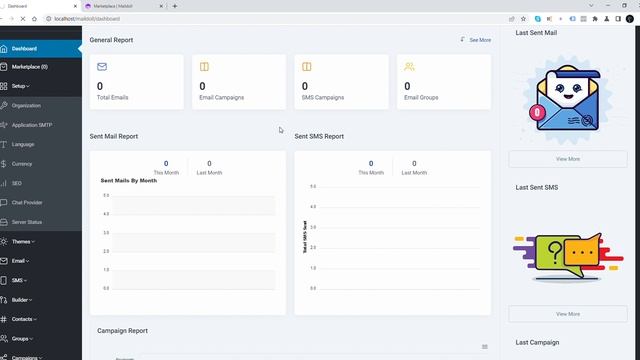
Task: Click the Setup grid icon
Action: pos(4,86)
